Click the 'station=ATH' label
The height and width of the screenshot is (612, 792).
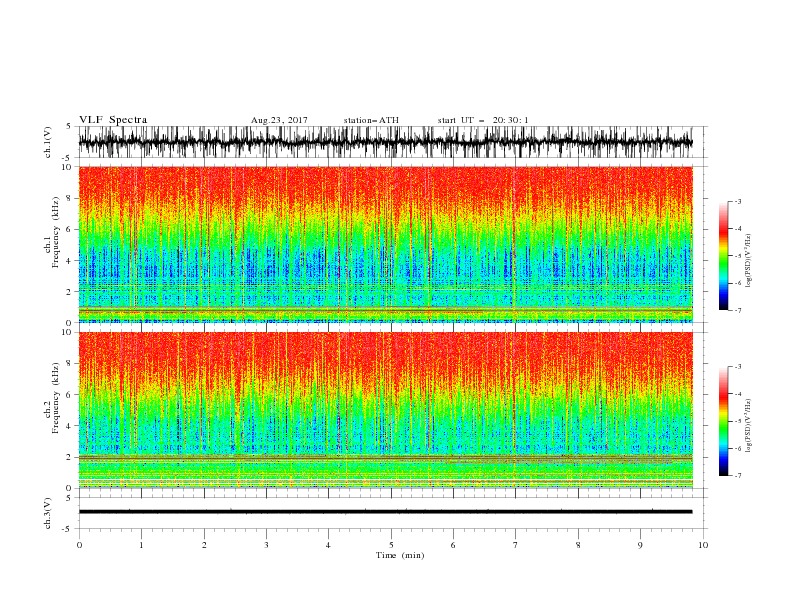click(x=371, y=120)
